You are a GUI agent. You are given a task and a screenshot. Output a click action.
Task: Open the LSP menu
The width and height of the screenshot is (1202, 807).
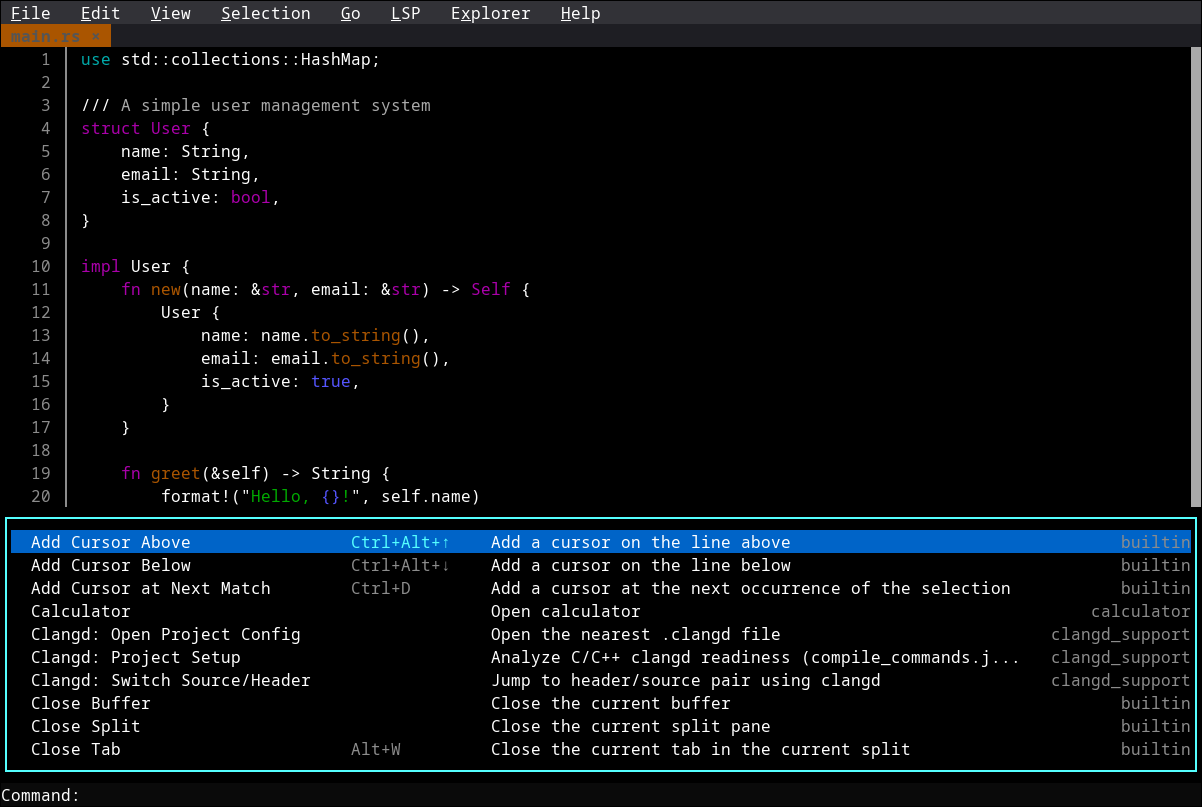click(x=405, y=13)
